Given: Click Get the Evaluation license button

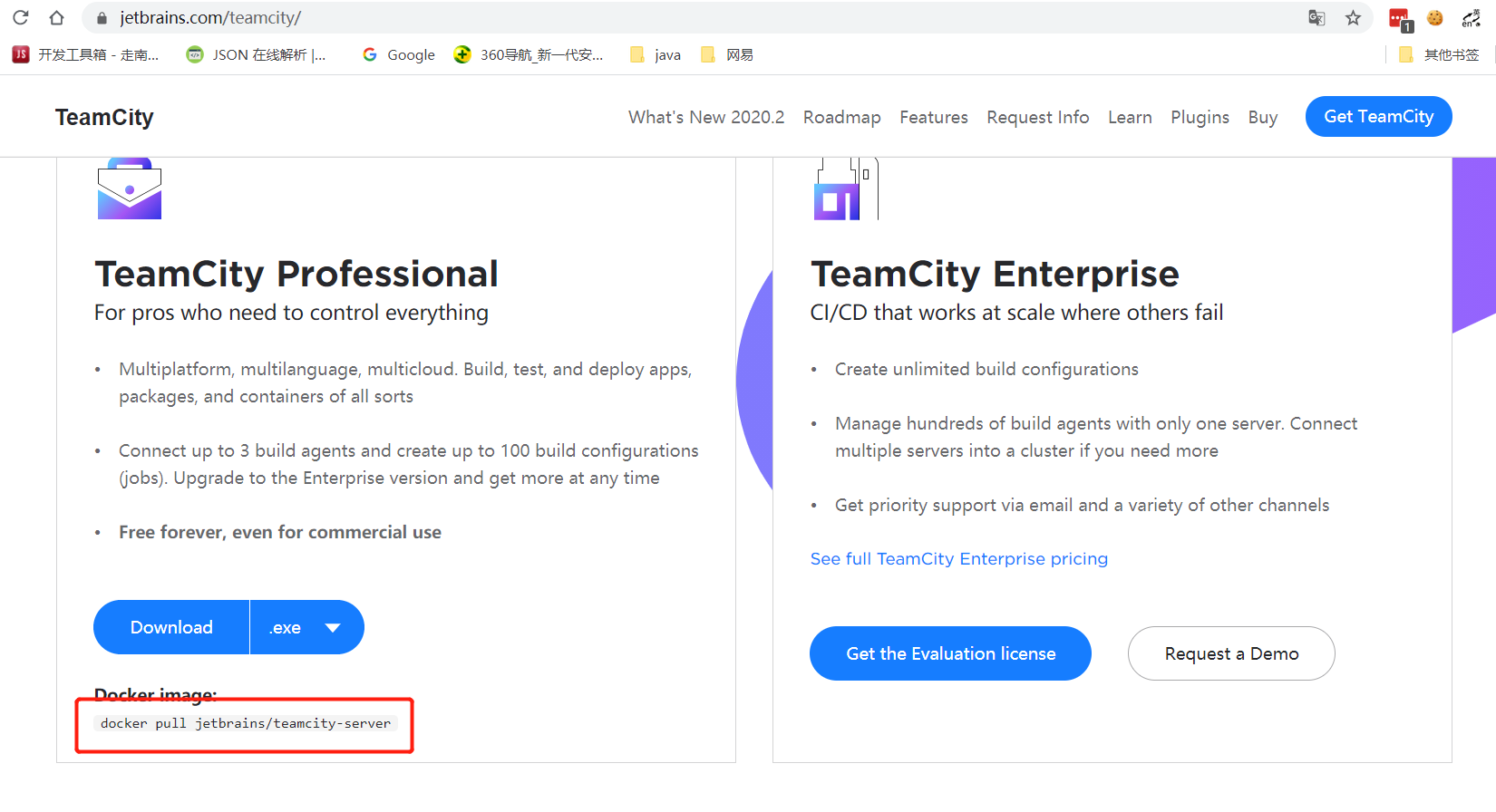Looking at the screenshot, I should pos(950,653).
